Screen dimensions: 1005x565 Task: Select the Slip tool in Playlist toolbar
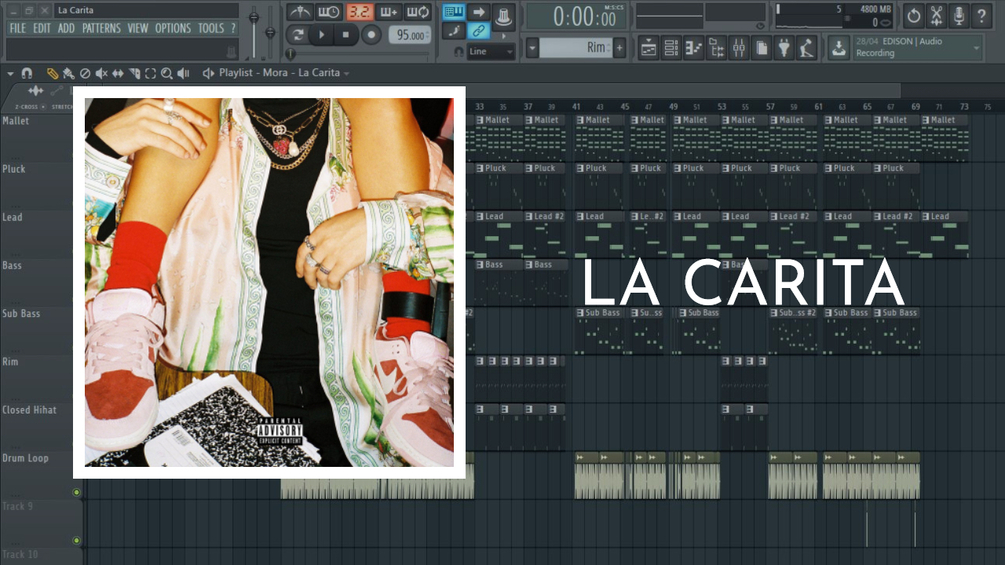click(x=118, y=73)
